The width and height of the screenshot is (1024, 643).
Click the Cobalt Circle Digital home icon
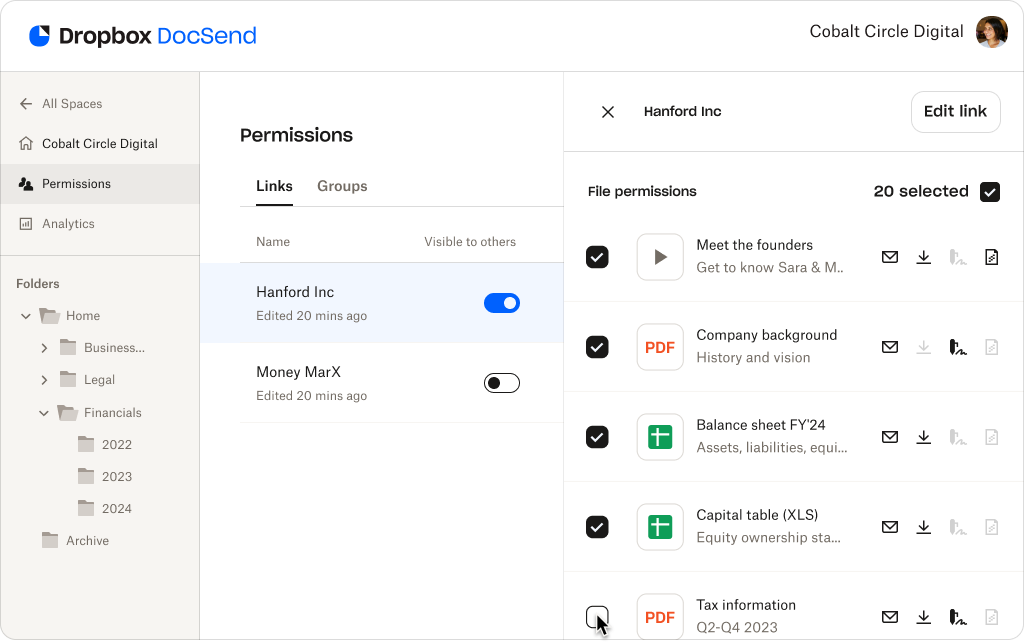[26, 144]
